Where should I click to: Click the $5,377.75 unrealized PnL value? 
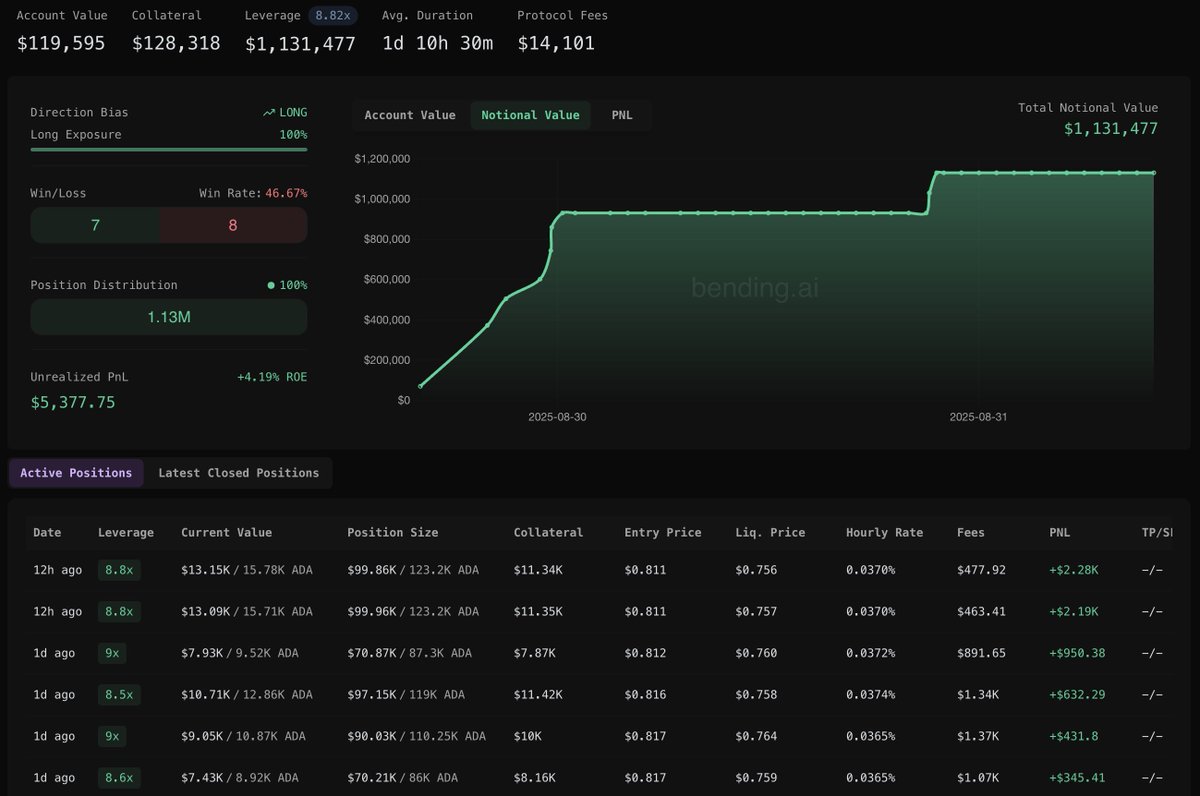tap(73, 402)
